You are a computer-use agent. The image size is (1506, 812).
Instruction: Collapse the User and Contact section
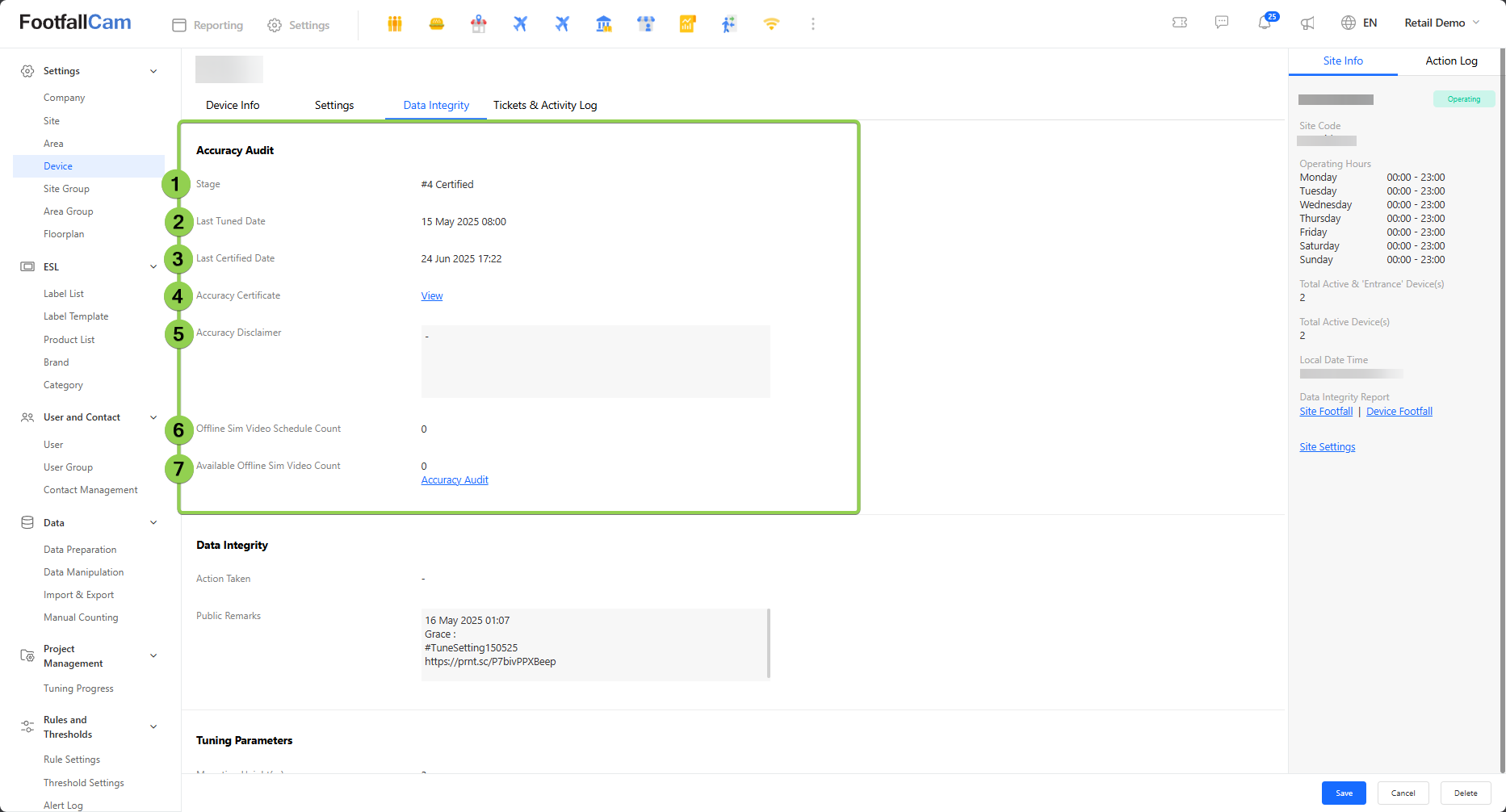pyautogui.click(x=153, y=417)
